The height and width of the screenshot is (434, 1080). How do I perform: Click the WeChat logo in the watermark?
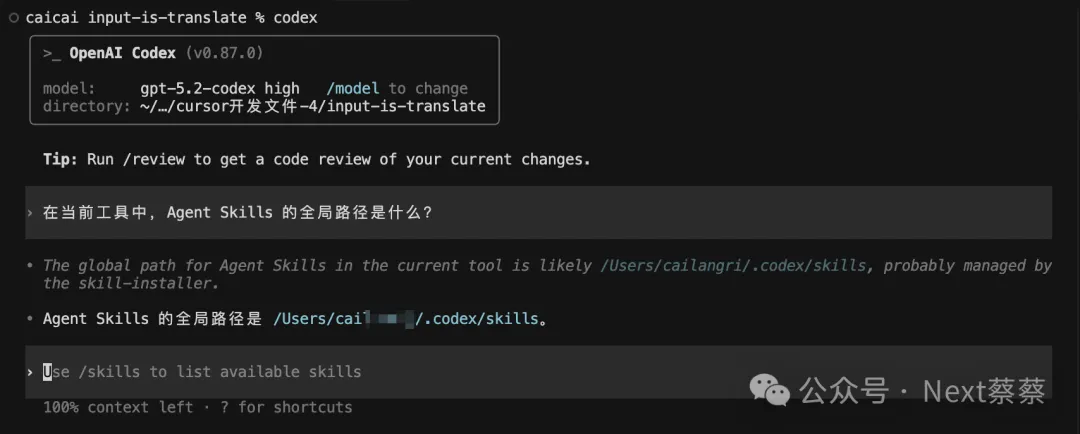click(772, 390)
